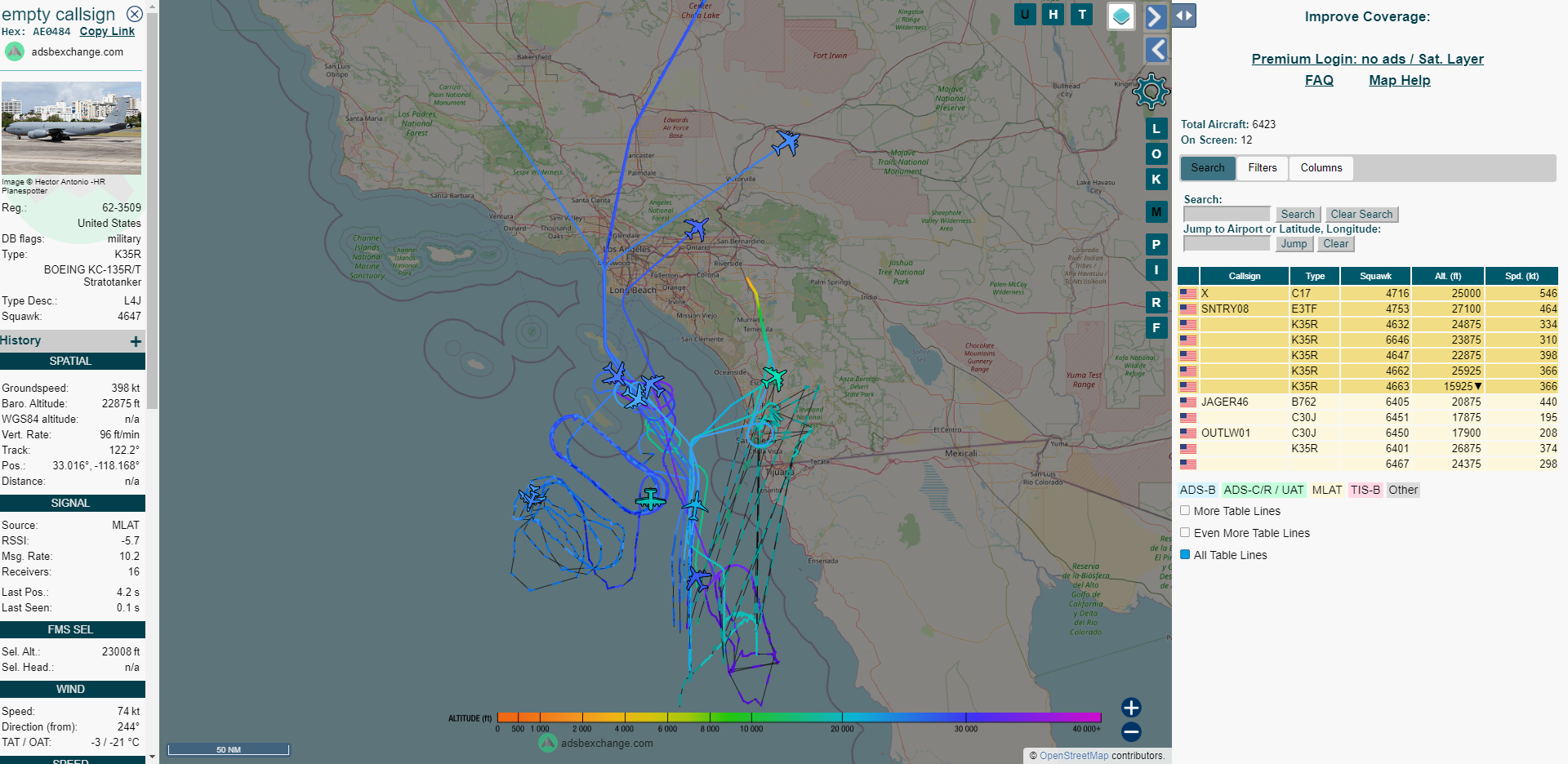Image resolution: width=1568 pixels, height=764 pixels.
Task: Click the O map option button
Action: tap(1156, 153)
